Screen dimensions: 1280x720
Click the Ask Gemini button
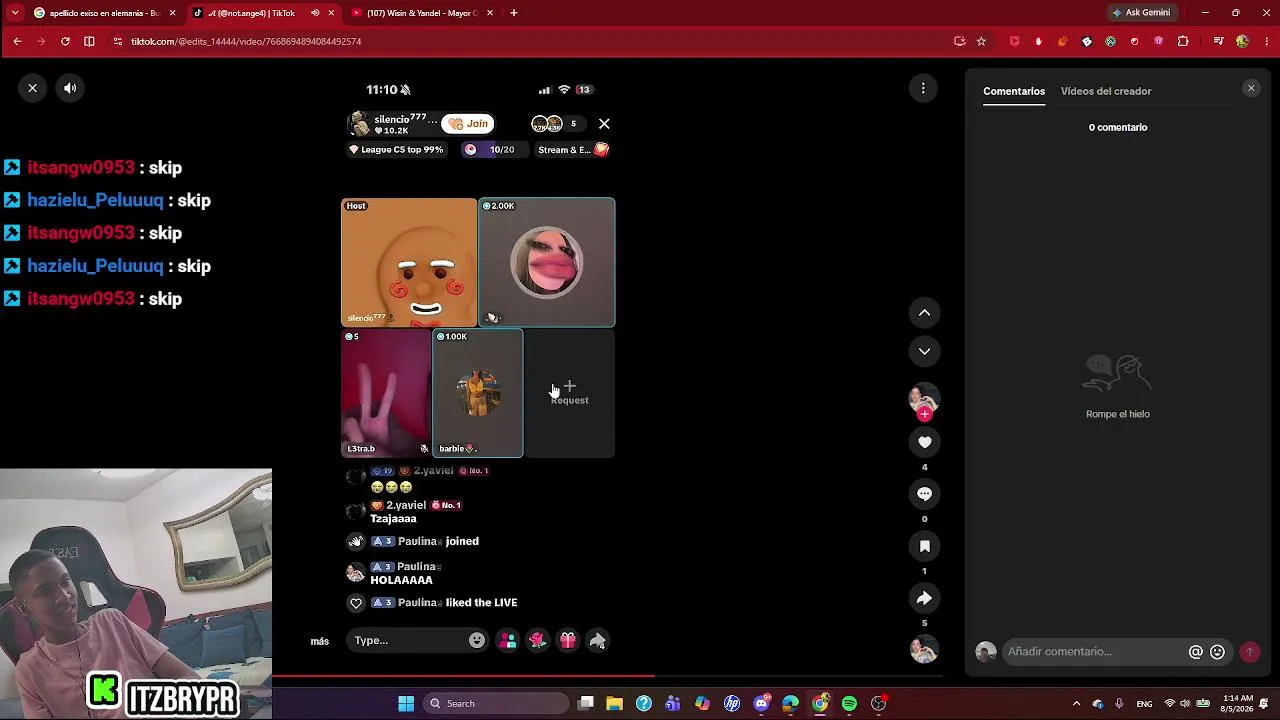[x=1140, y=13]
